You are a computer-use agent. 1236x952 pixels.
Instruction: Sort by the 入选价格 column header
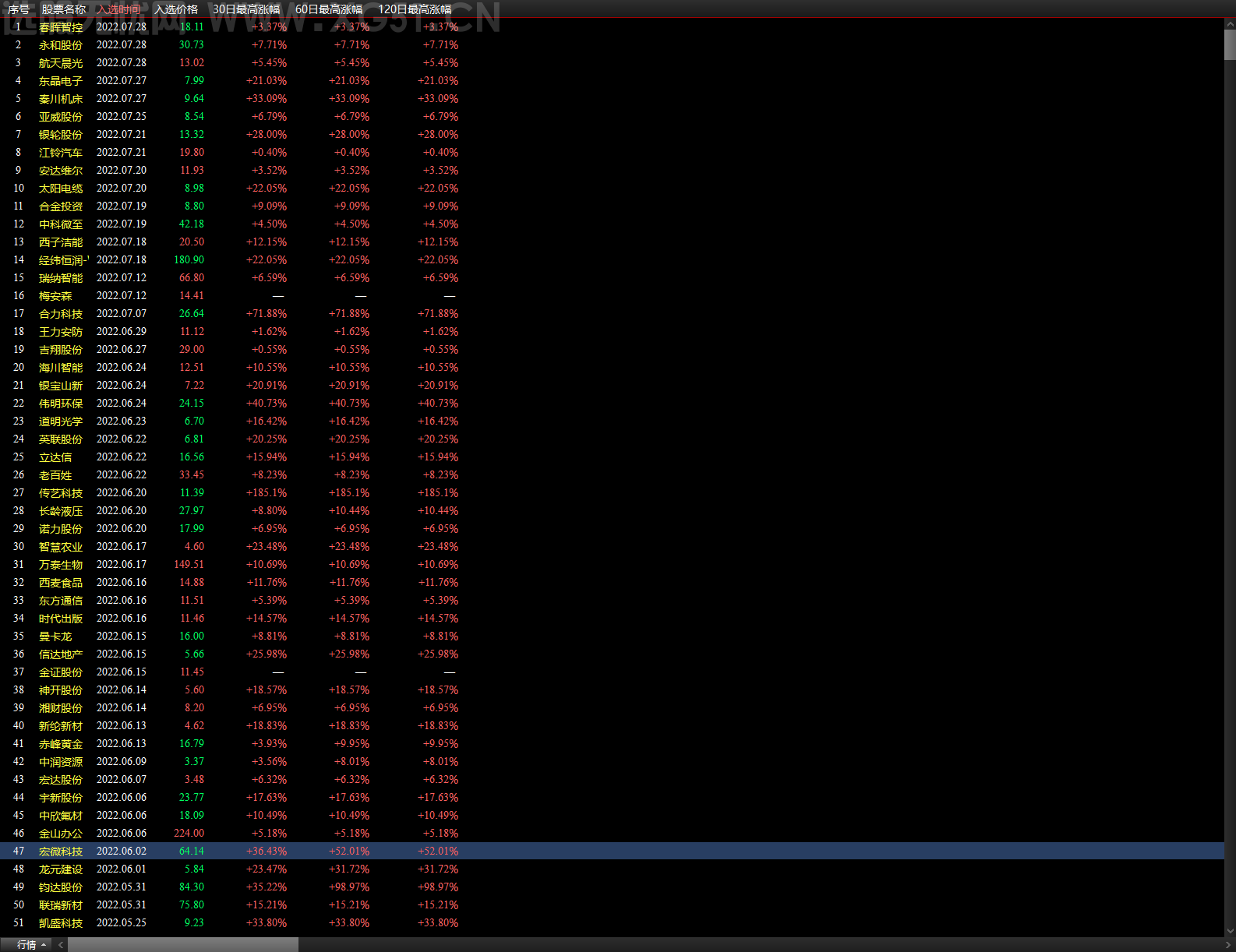176,9
